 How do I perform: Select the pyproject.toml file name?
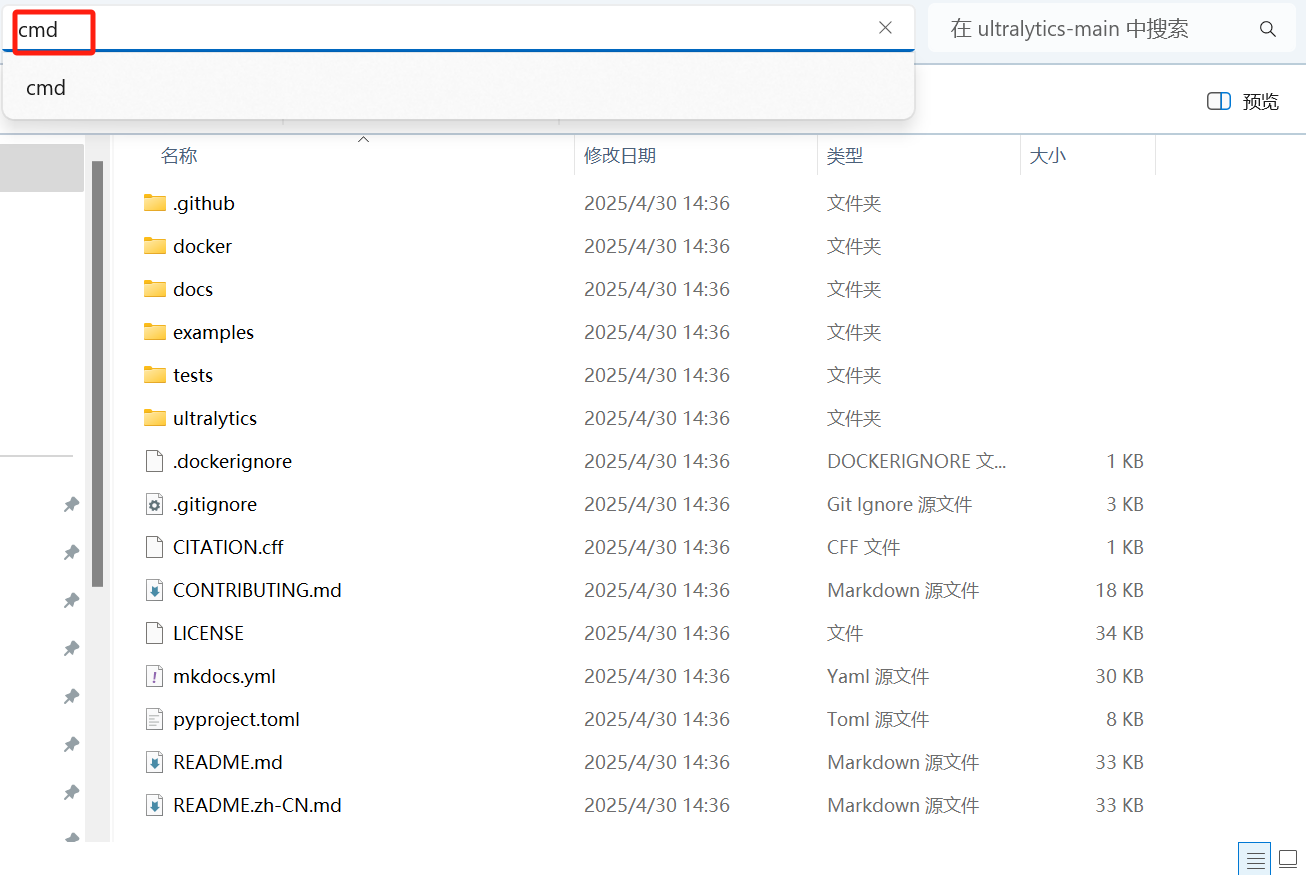pos(236,719)
